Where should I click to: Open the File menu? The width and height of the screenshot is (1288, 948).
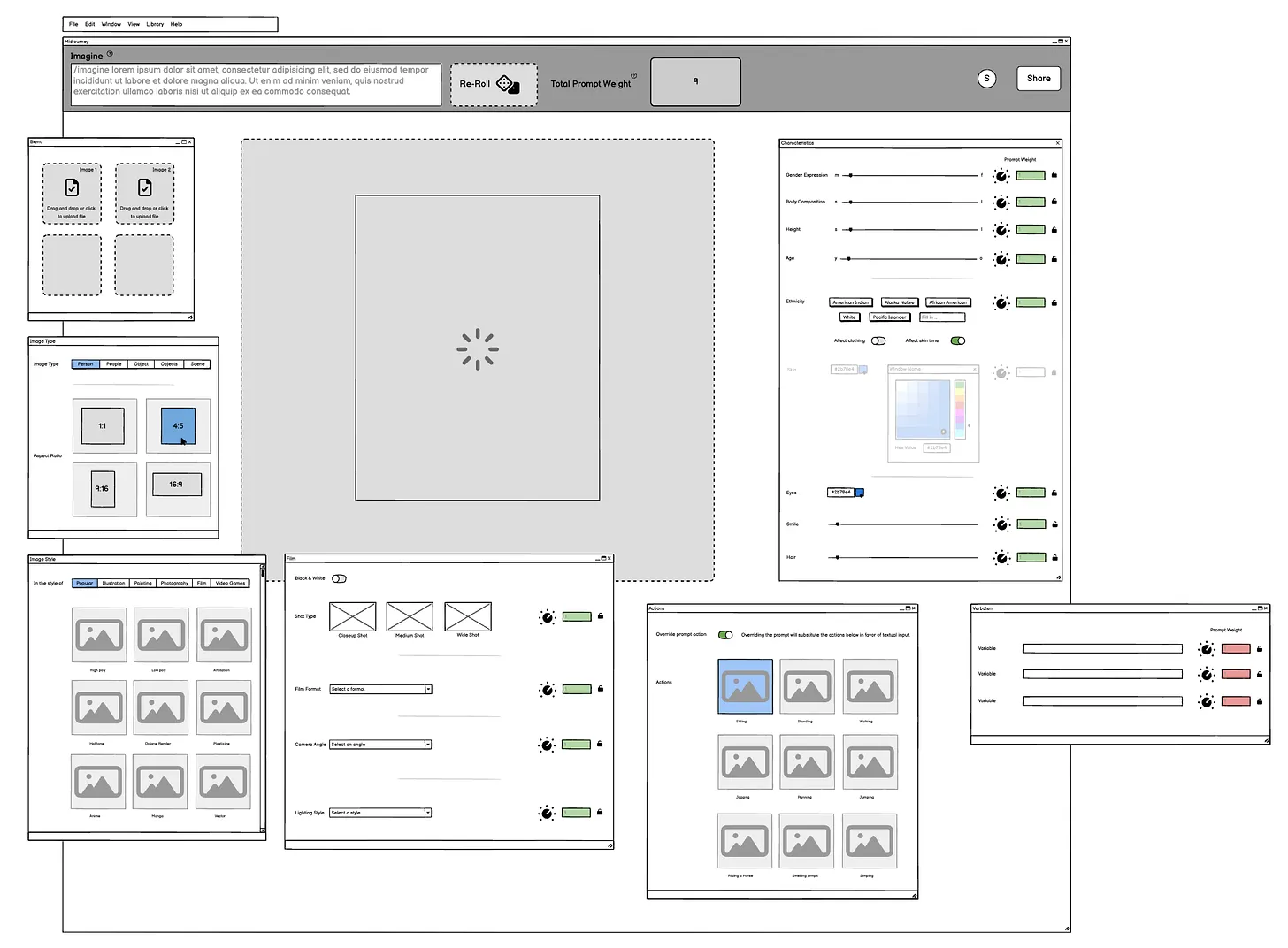click(73, 24)
